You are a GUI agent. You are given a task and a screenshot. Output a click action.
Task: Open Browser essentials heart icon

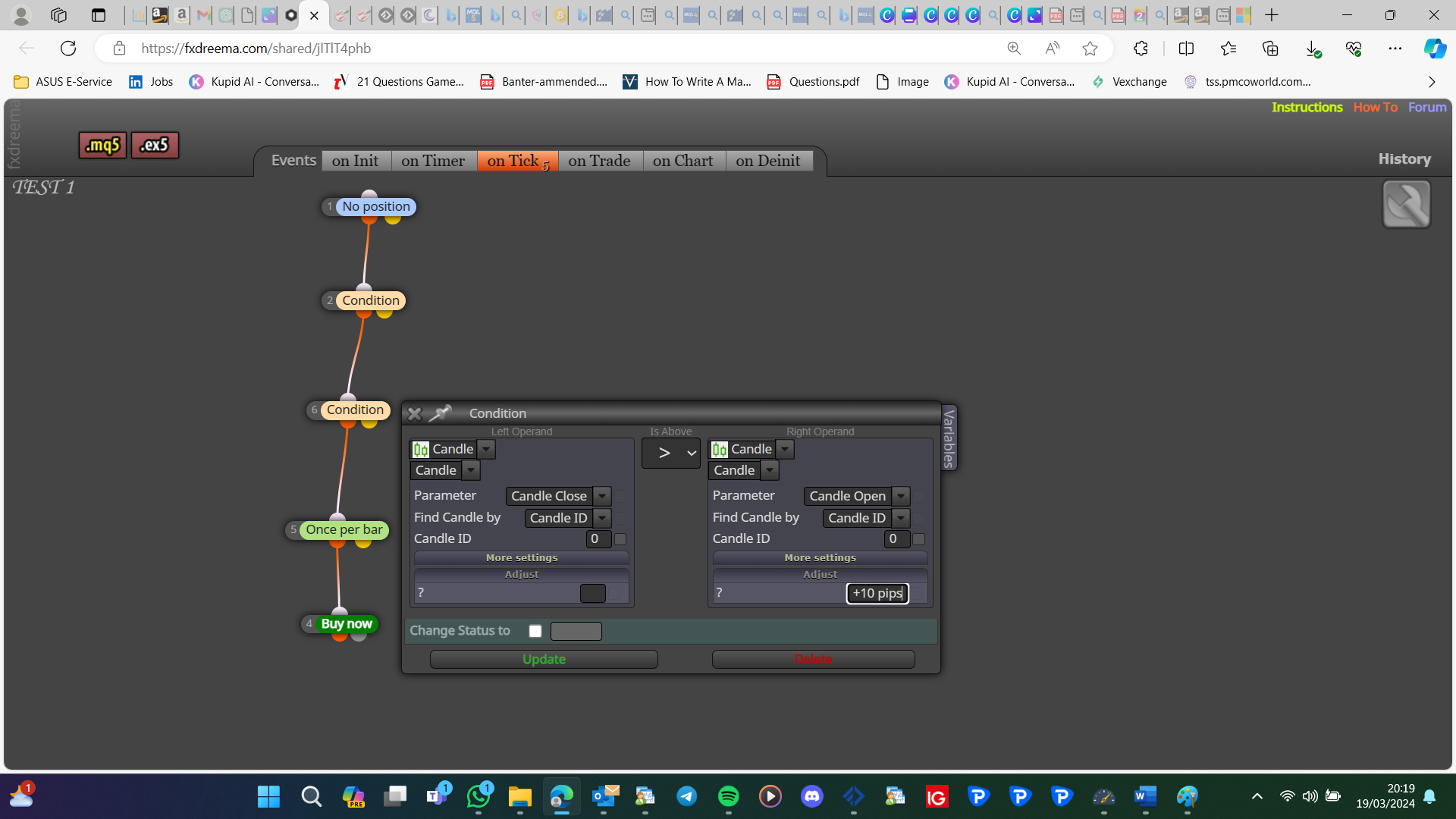tap(1354, 49)
